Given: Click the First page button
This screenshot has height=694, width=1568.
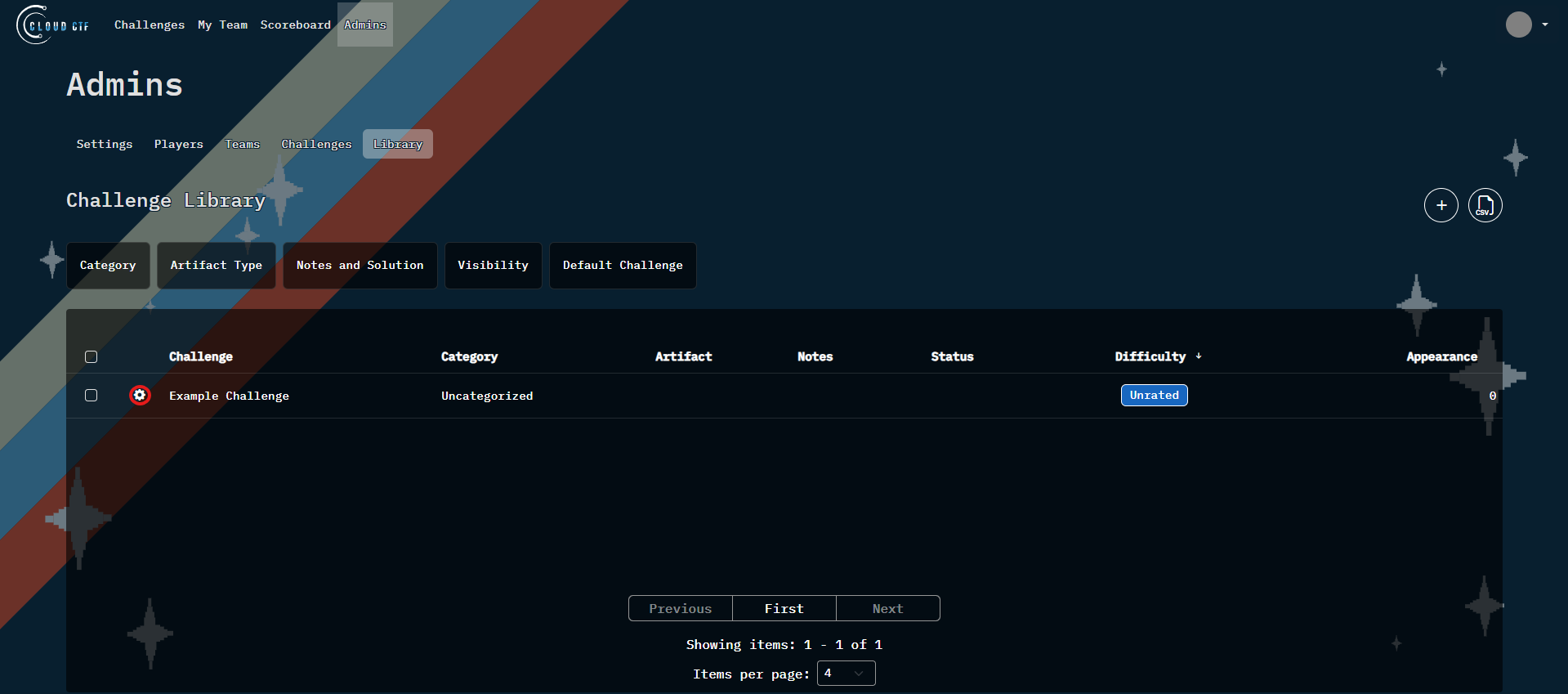Looking at the screenshot, I should tap(784, 608).
